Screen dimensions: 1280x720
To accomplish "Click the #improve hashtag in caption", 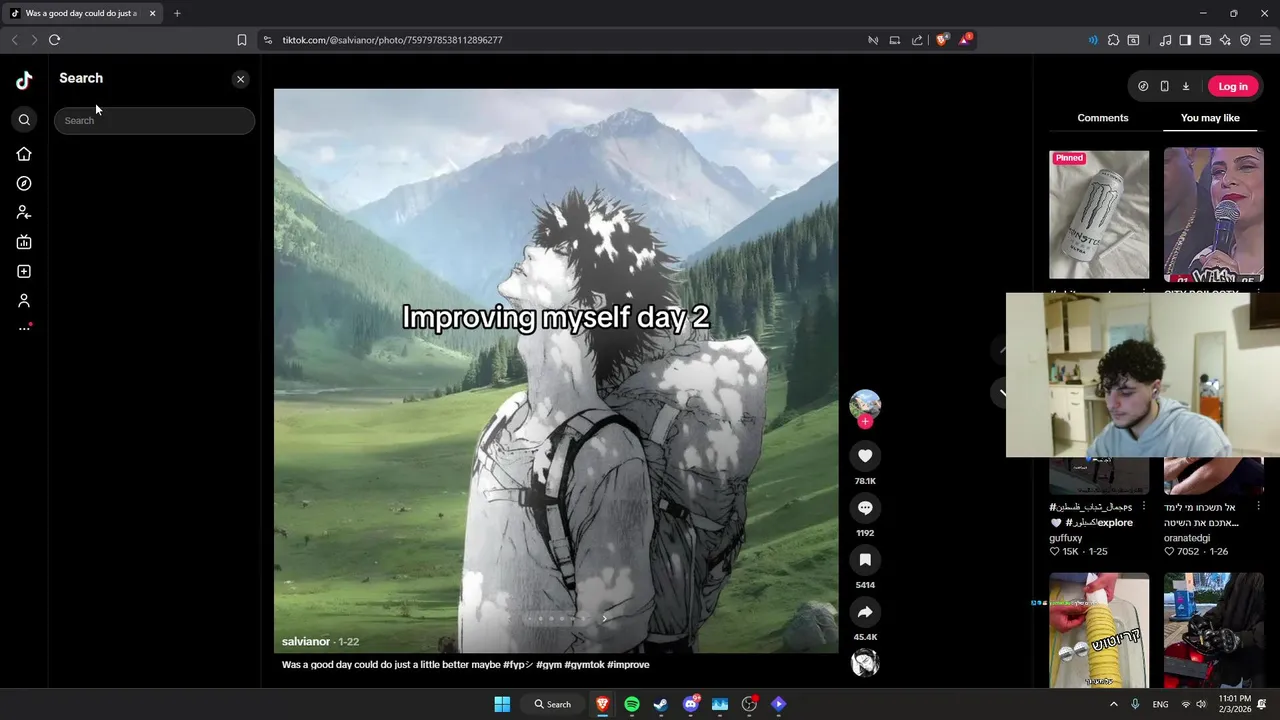I will [628, 665].
